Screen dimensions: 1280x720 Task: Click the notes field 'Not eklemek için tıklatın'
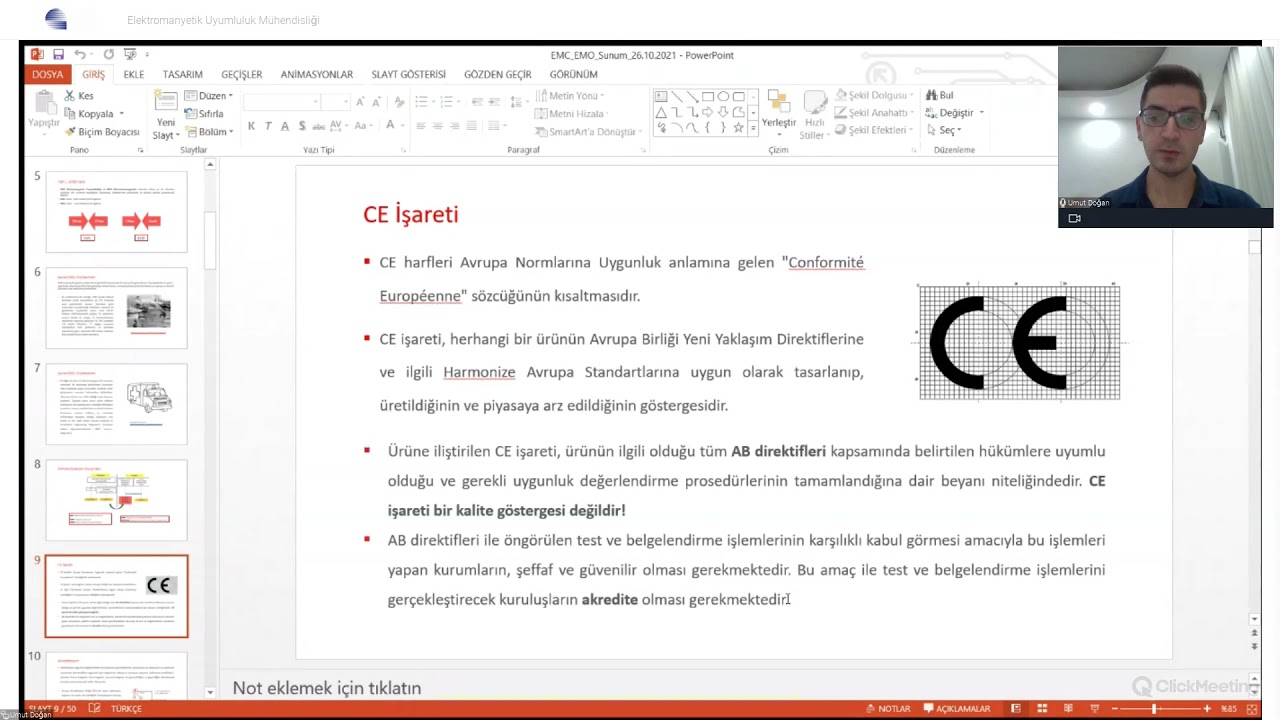pyautogui.click(x=327, y=688)
